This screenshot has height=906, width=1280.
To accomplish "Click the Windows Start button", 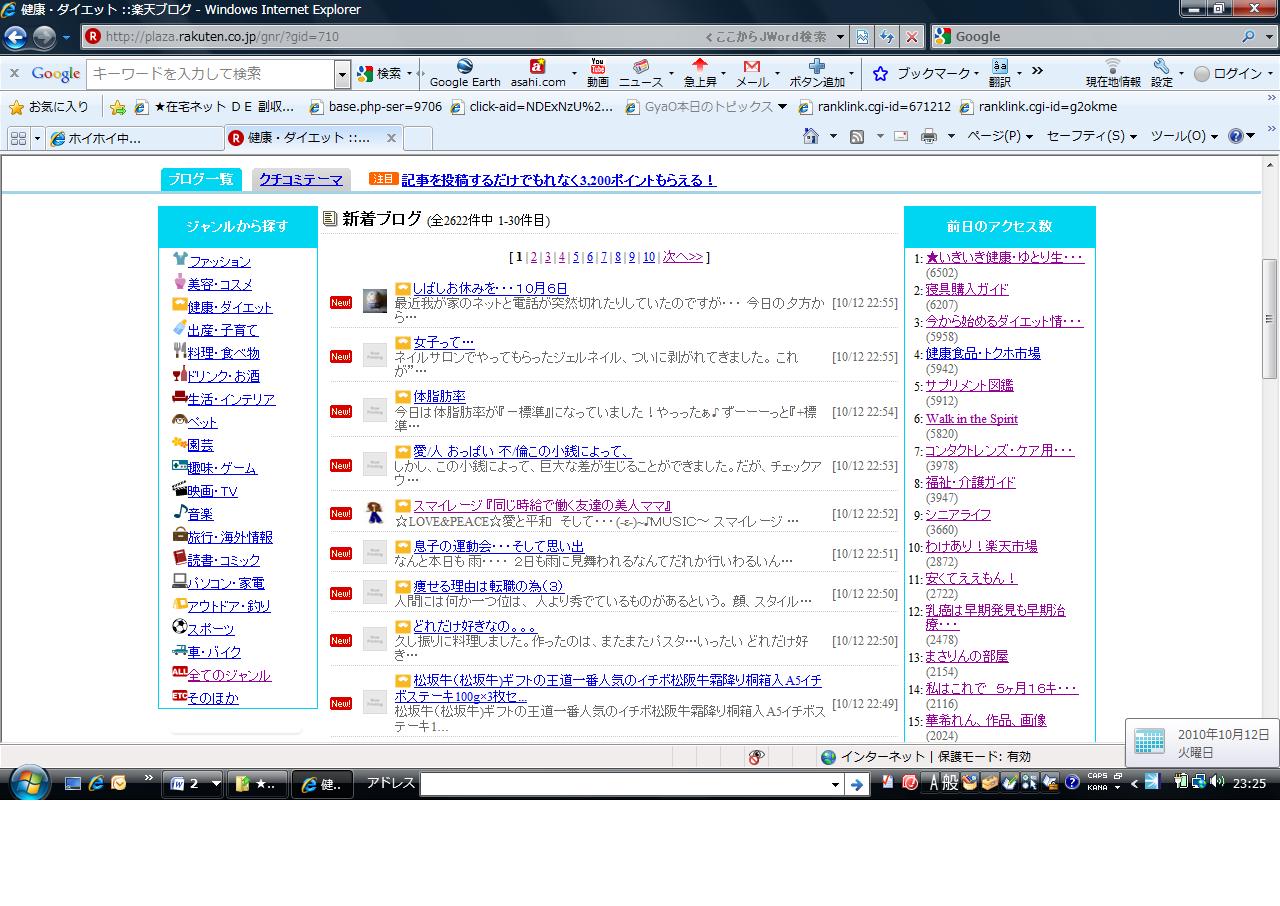I will (28, 783).
